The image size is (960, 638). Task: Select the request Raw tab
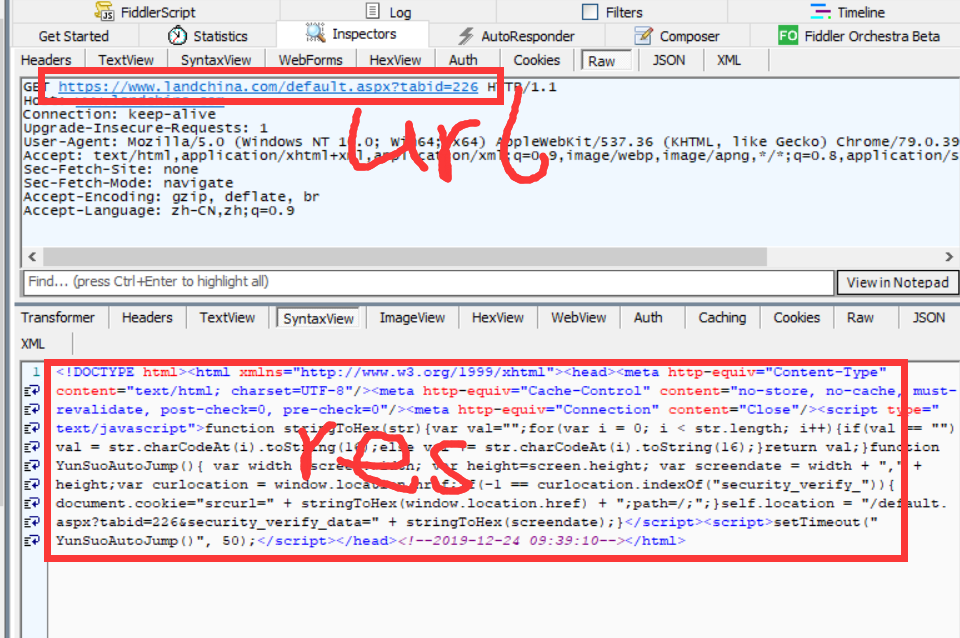(x=605, y=61)
